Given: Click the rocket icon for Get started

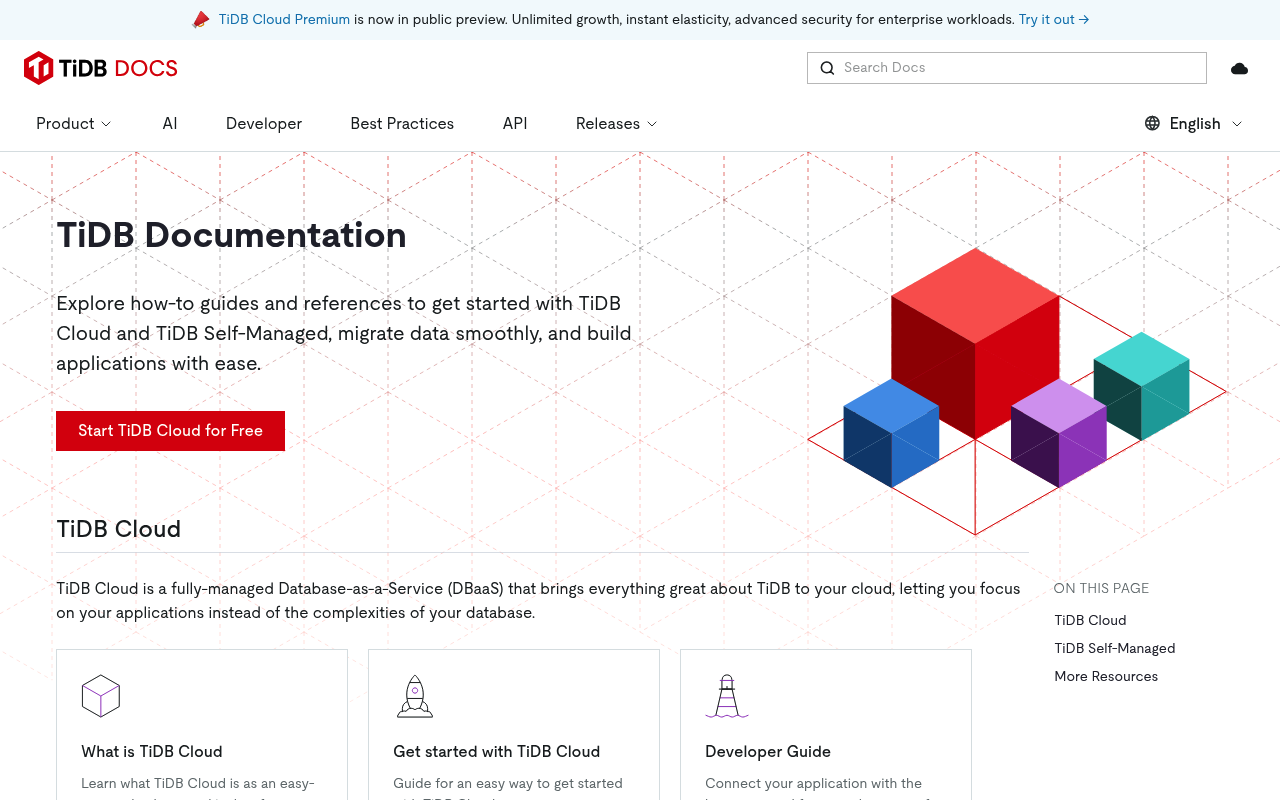Looking at the screenshot, I should (x=414, y=696).
